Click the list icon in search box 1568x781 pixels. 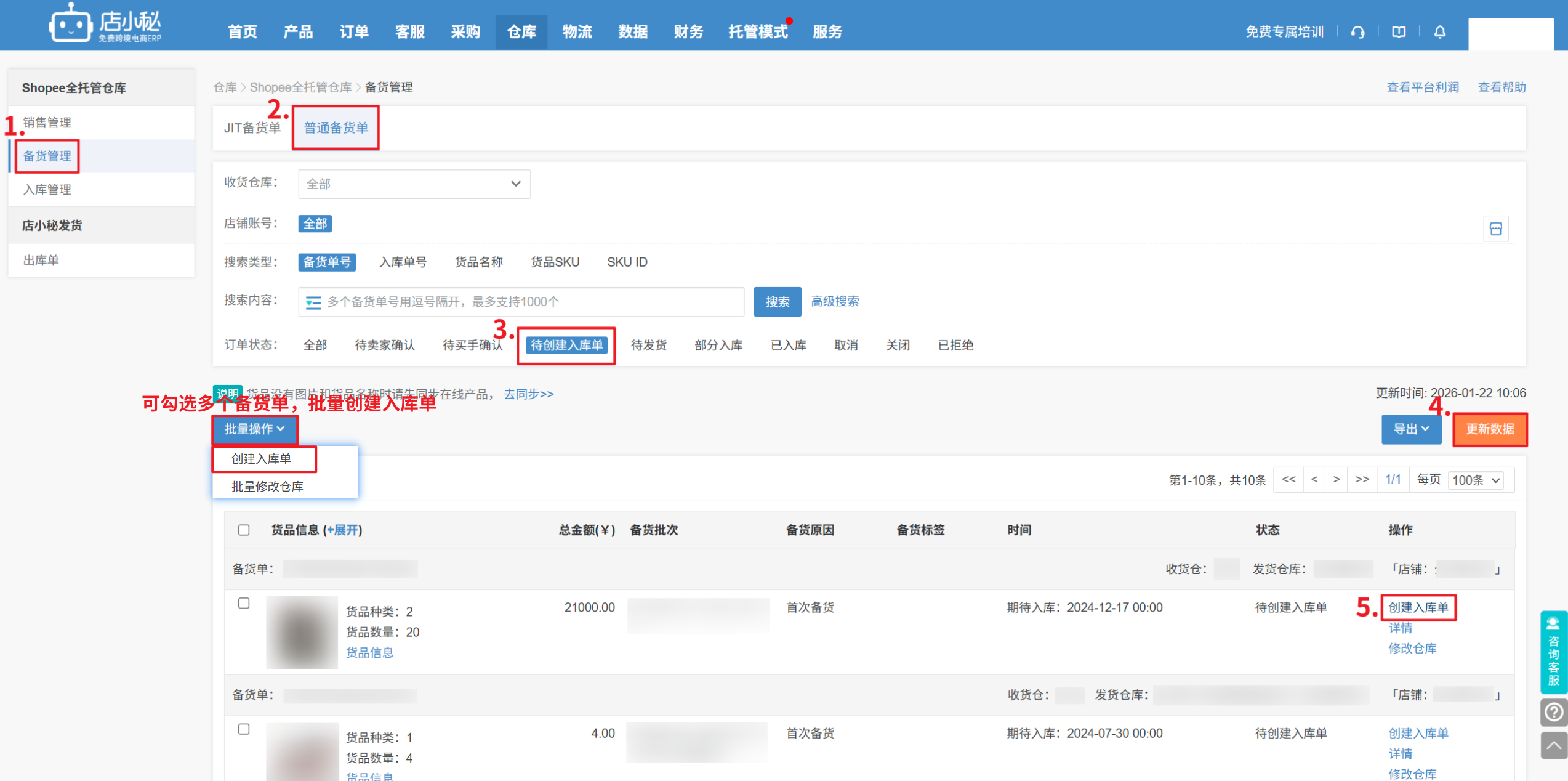(x=313, y=302)
